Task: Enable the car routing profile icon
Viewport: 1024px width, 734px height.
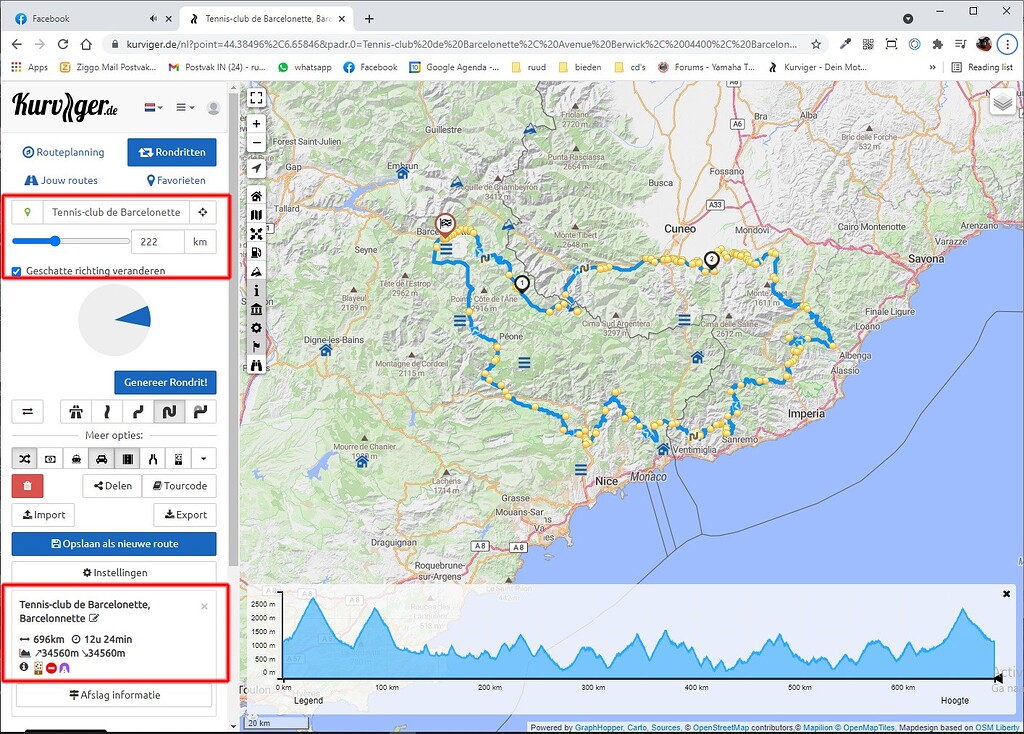Action: click(x=101, y=458)
